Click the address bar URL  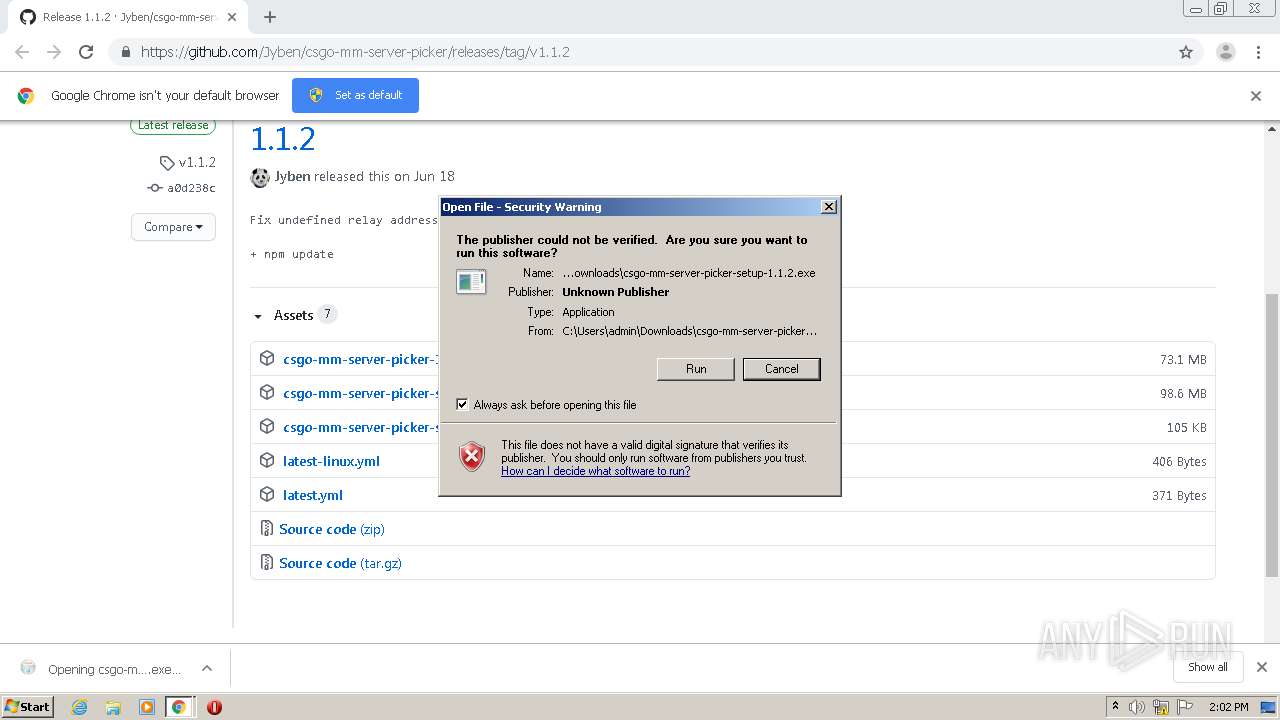click(x=355, y=52)
